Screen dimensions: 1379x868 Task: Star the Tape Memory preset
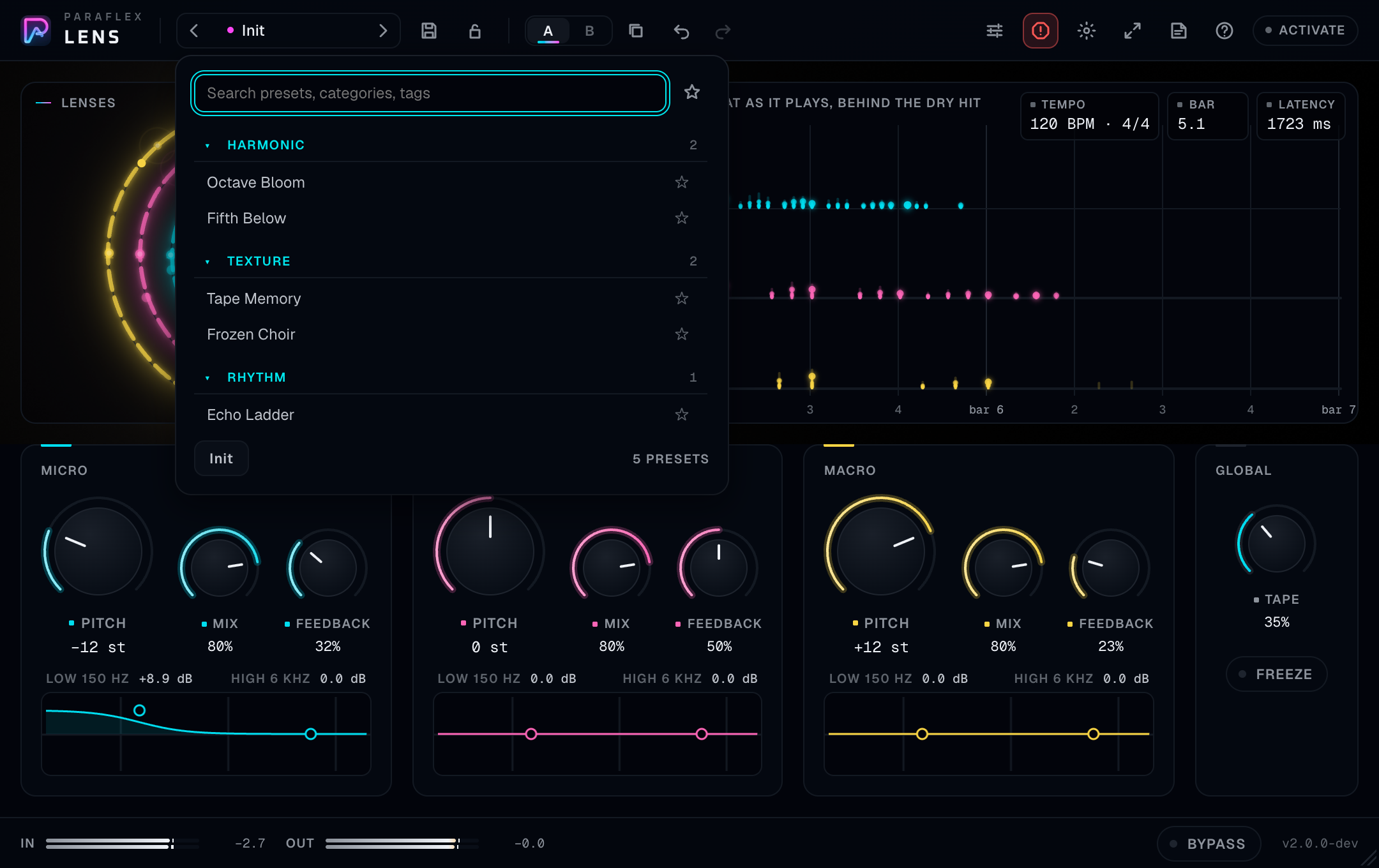pyautogui.click(x=682, y=298)
